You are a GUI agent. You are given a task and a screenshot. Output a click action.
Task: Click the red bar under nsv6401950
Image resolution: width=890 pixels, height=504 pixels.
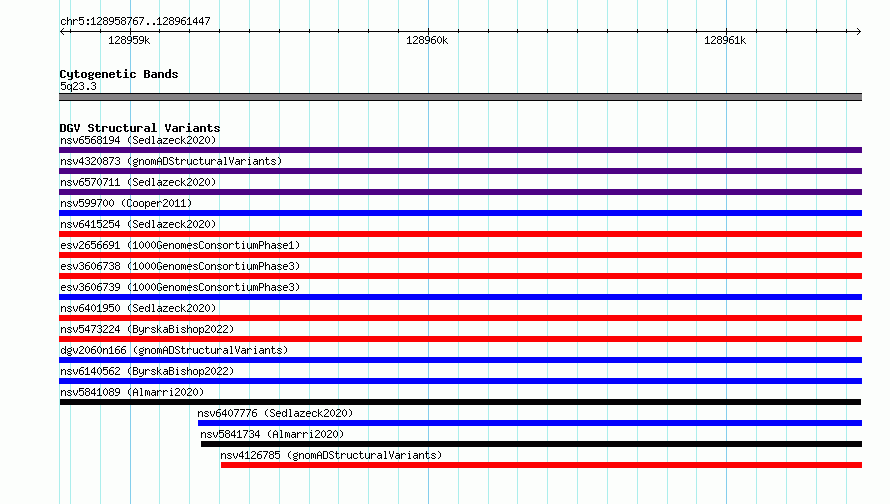click(460, 318)
